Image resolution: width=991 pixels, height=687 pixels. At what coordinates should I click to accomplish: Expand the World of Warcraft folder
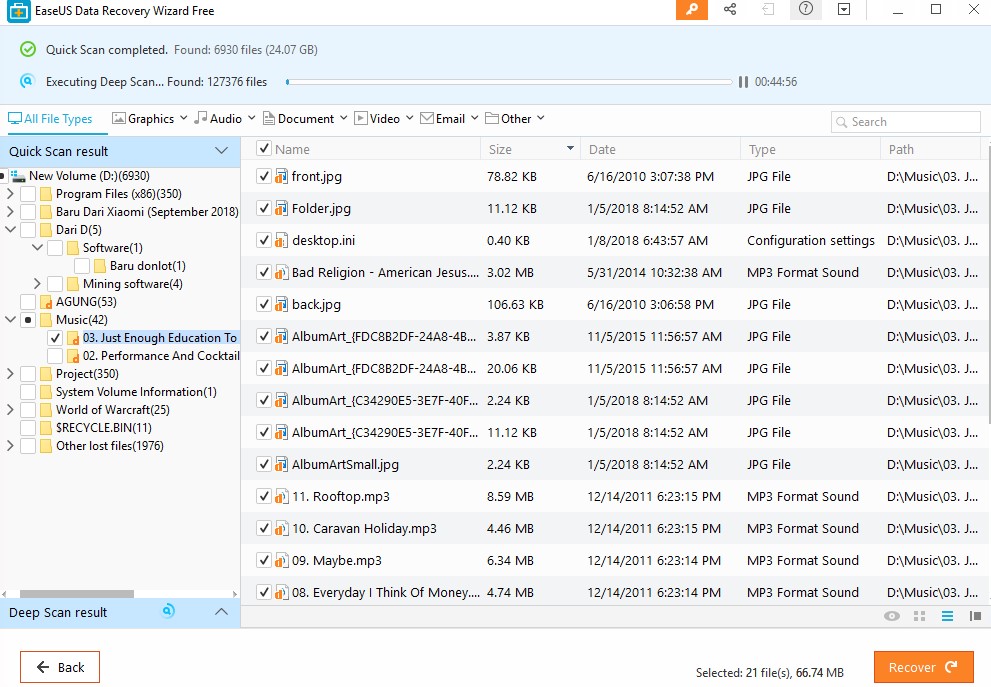coord(10,410)
